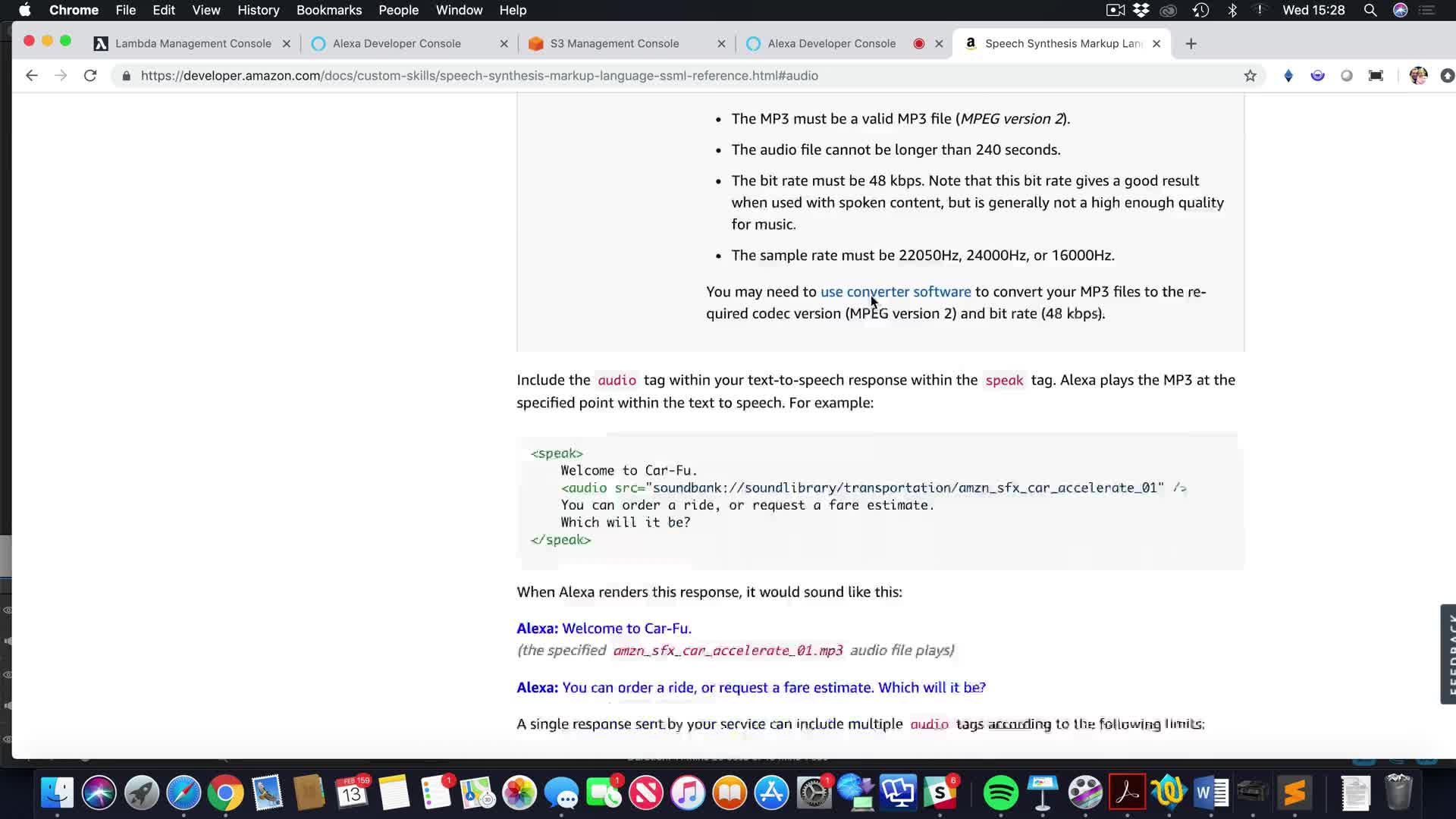Bookmark this page with the star icon

(x=1250, y=75)
